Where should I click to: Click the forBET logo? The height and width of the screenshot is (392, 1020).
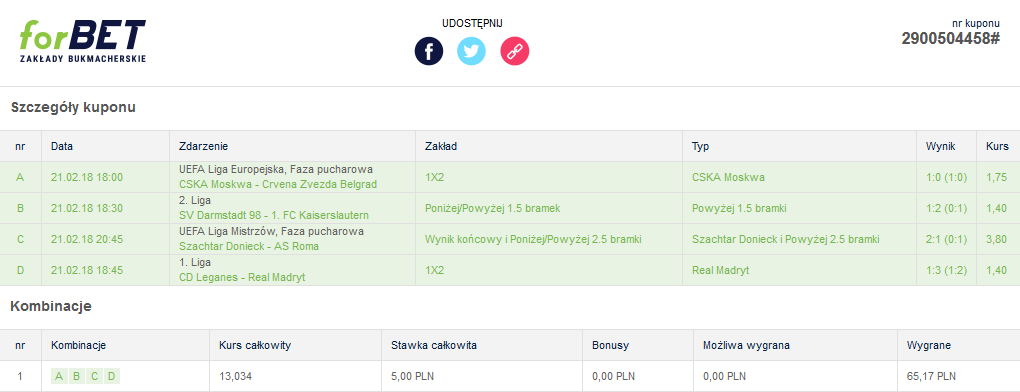point(83,41)
